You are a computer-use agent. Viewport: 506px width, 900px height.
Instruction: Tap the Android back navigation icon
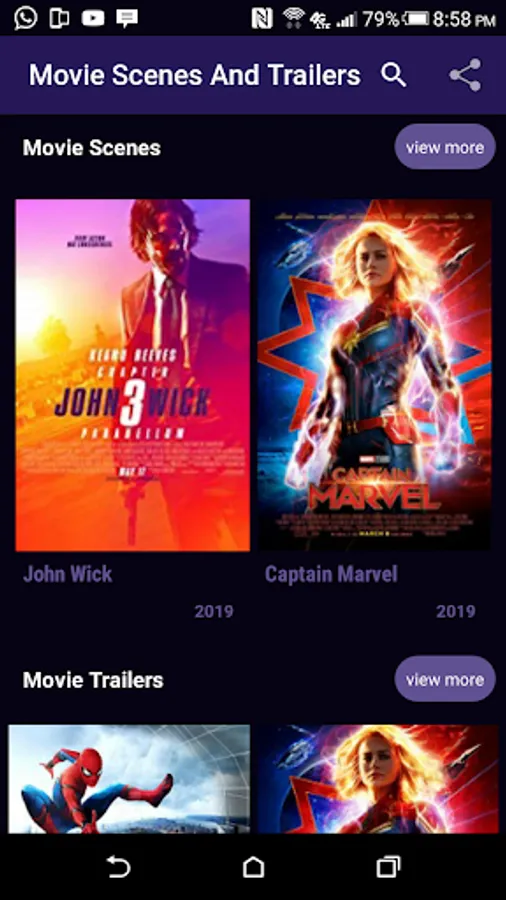point(119,866)
